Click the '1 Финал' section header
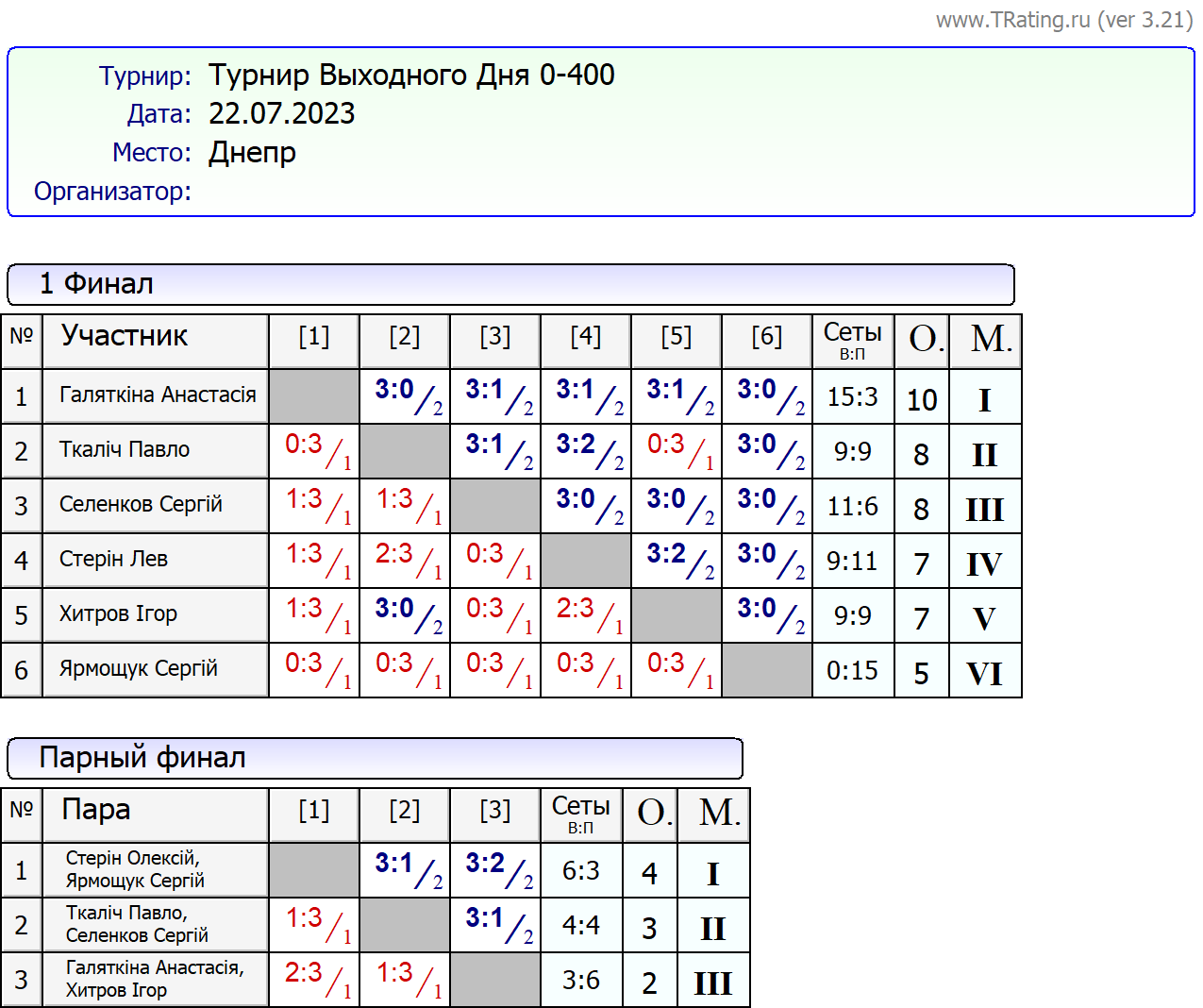The image size is (1203, 1008). click(x=96, y=284)
